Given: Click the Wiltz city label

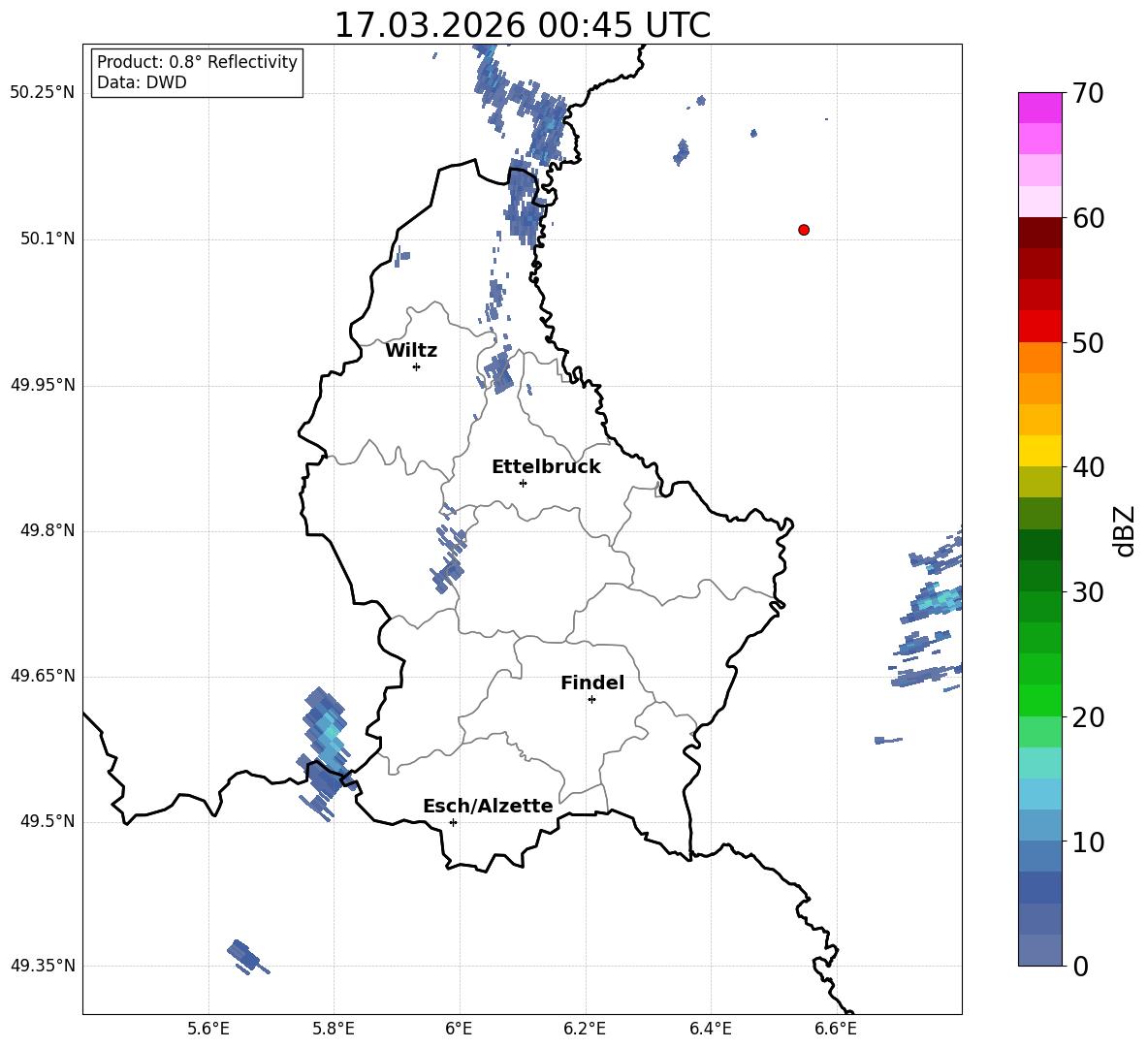Looking at the screenshot, I should coord(411,351).
